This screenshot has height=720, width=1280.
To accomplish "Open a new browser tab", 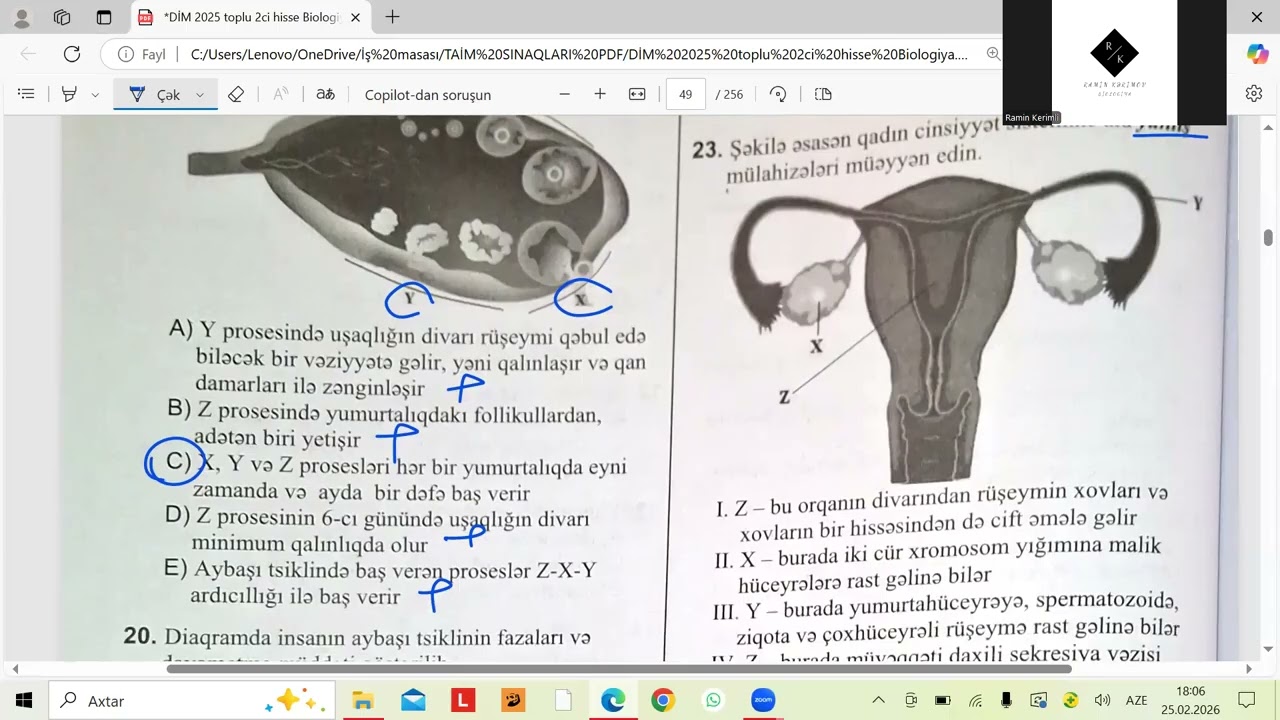I will [x=392, y=17].
